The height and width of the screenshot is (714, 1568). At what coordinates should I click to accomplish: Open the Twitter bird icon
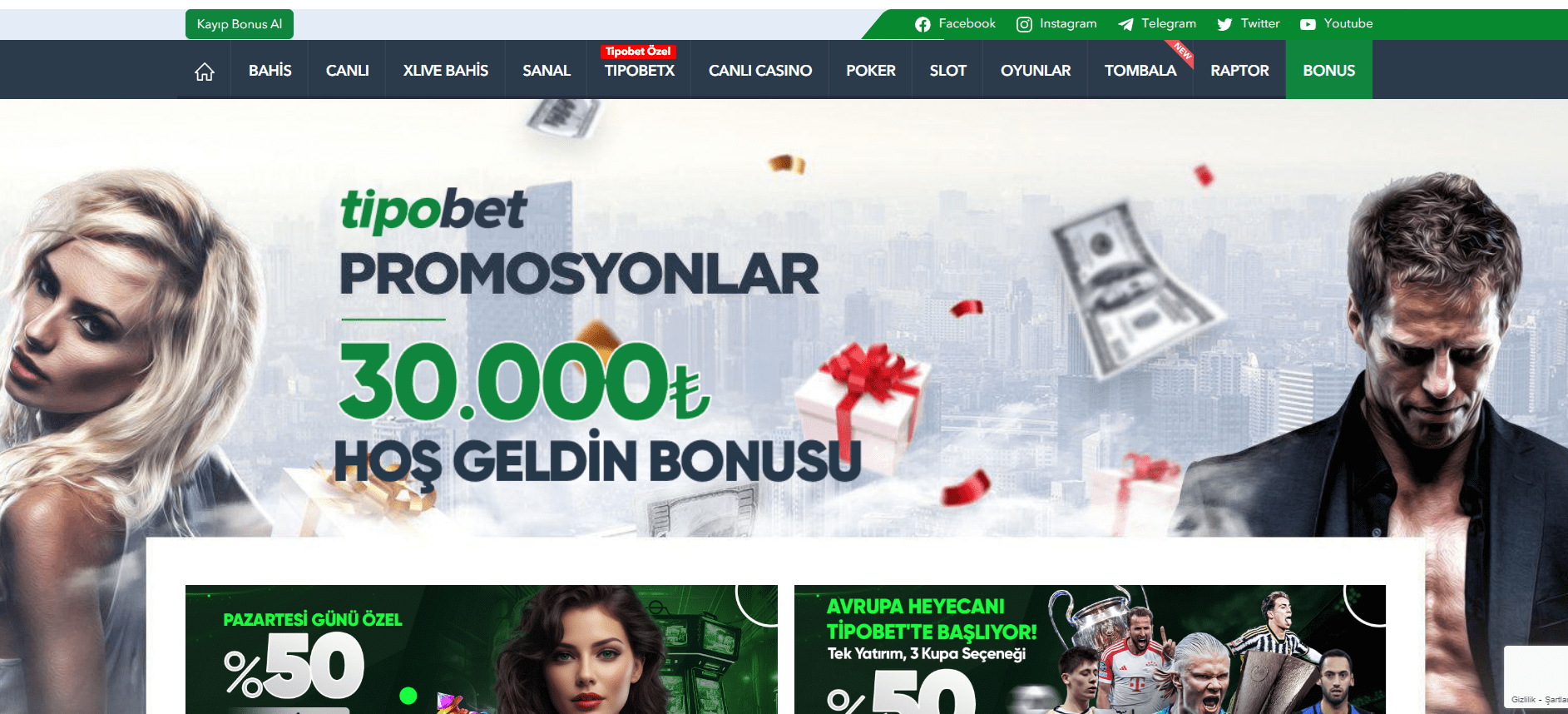point(1224,24)
